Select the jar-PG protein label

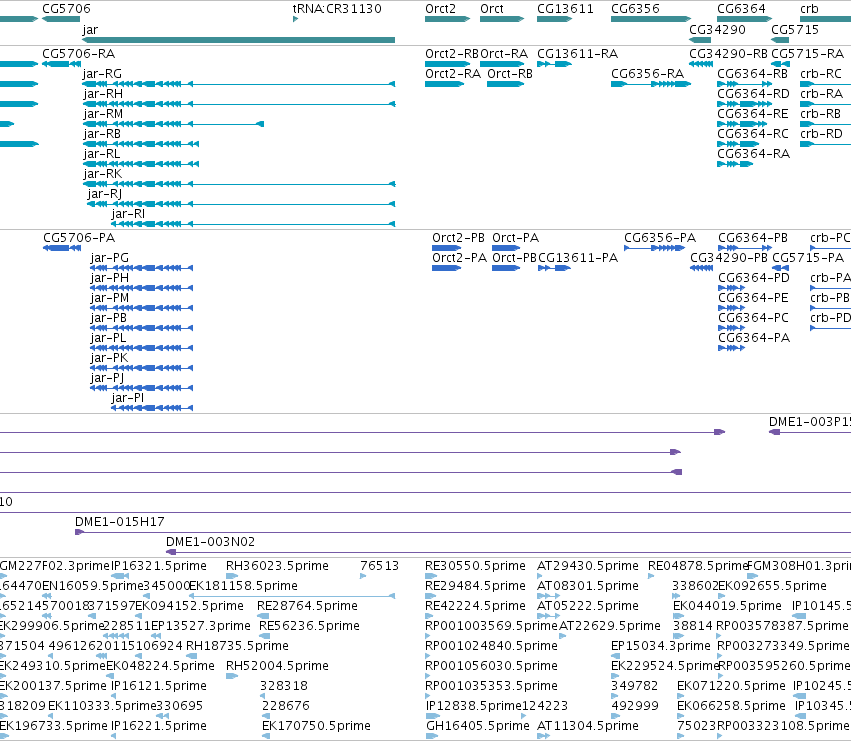pos(110,258)
